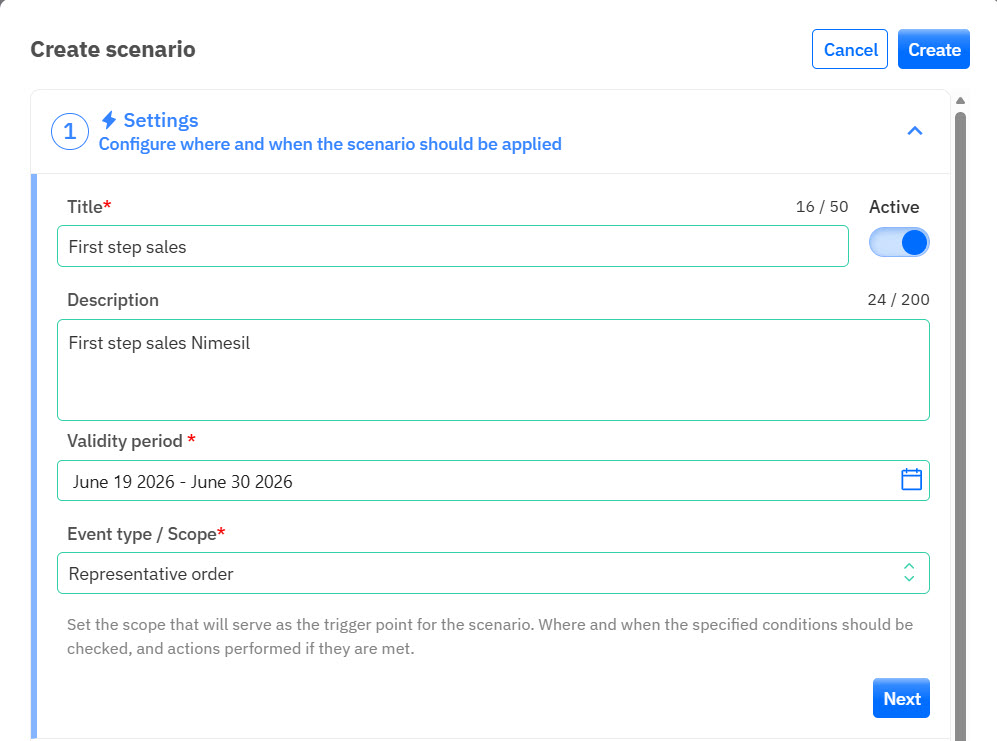This screenshot has height=741, width=997.
Task: Open the Event type / Scope dropdown
Action: (x=493, y=573)
